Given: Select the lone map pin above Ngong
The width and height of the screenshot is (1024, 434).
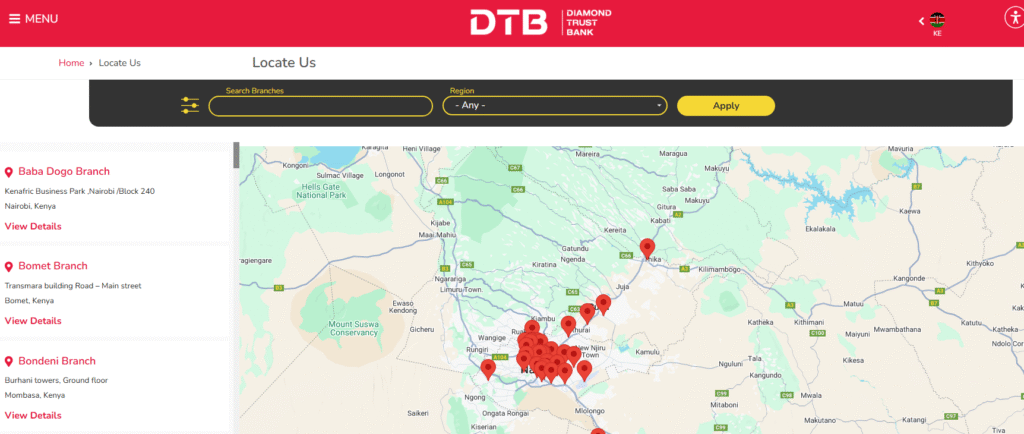Looking at the screenshot, I should pyautogui.click(x=488, y=370).
